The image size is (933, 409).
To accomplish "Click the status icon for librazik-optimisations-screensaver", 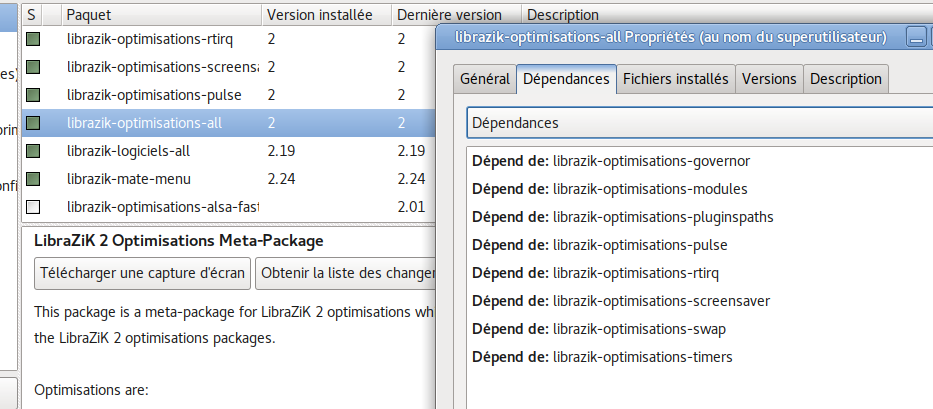I will 33,67.
